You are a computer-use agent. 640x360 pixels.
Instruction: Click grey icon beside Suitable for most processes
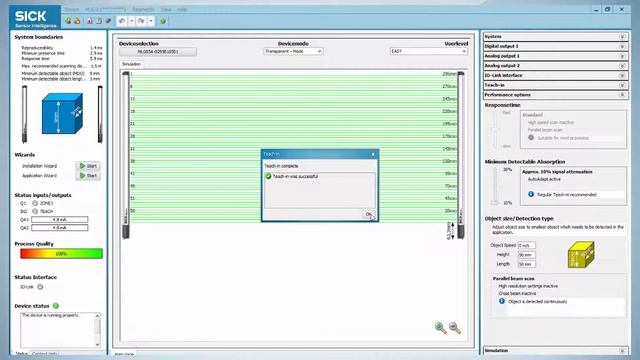(x=531, y=138)
